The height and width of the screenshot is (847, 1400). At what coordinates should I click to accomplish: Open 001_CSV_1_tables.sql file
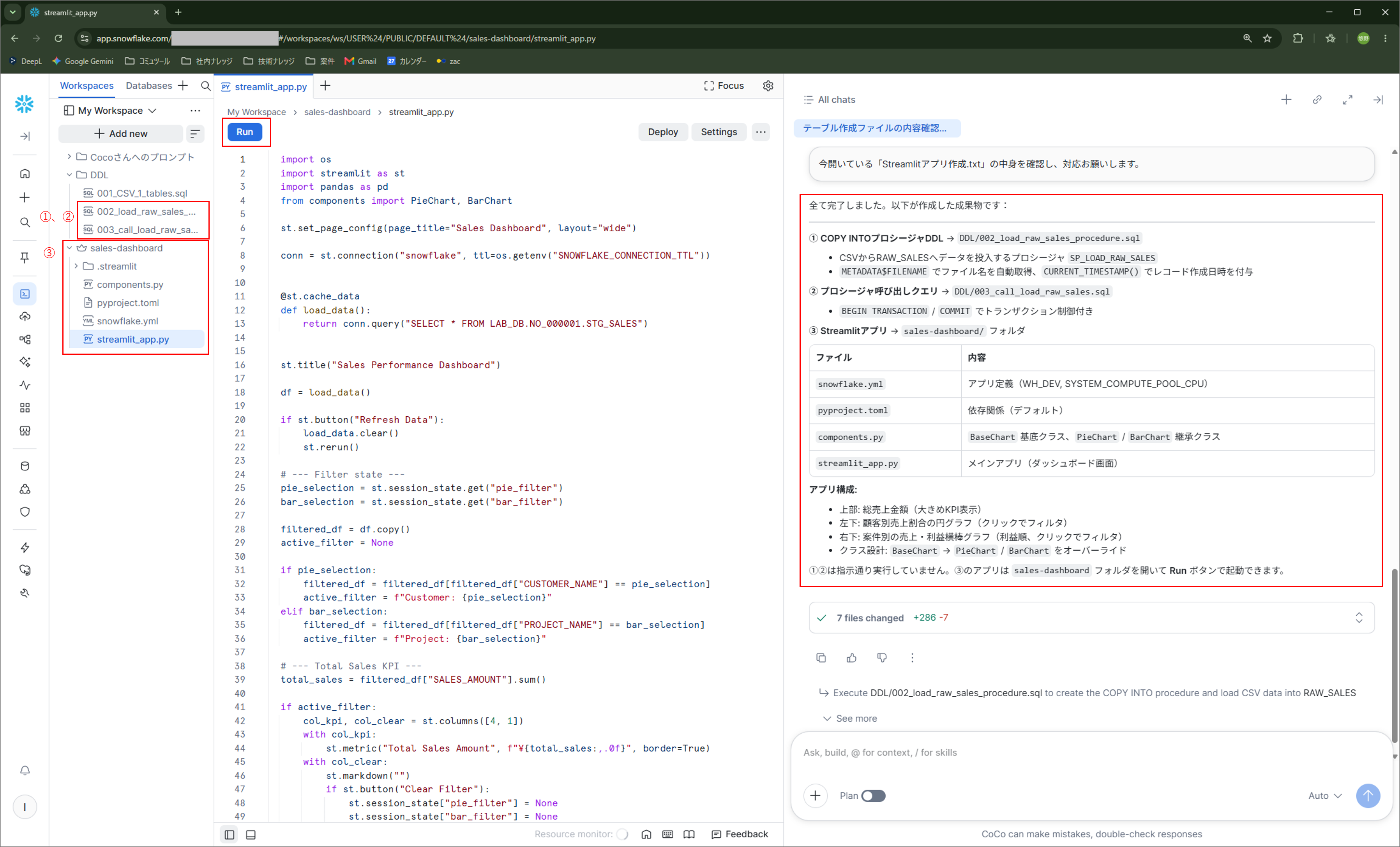pyautogui.click(x=141, y=193)
